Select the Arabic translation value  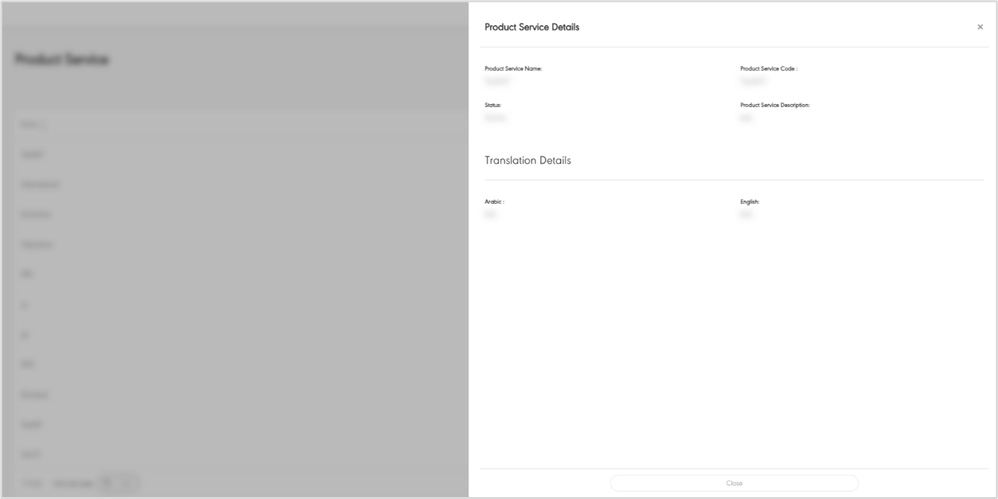pyautogui.click(x=490, y=214)
